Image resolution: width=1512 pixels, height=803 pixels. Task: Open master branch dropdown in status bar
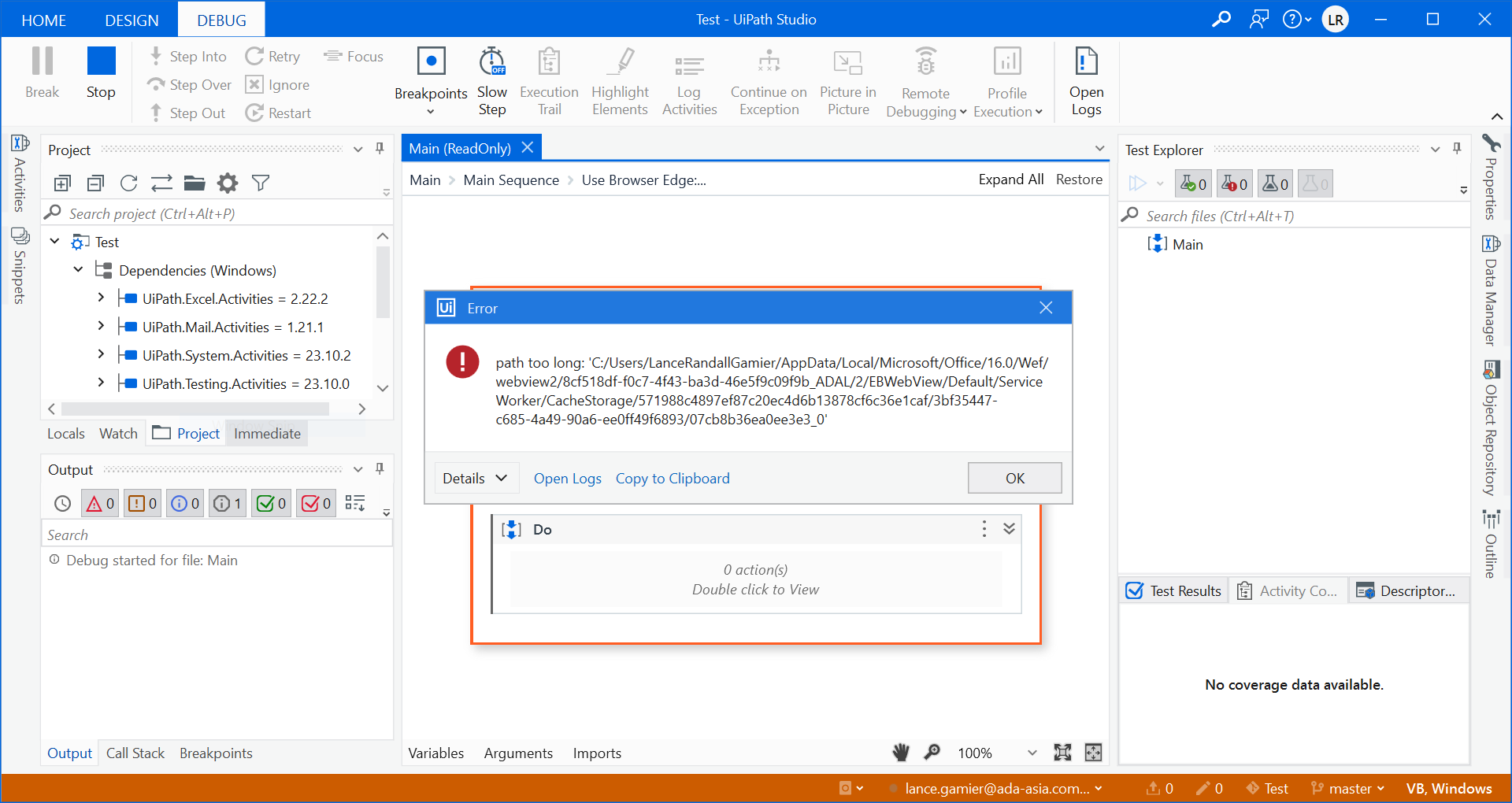coord(1347,789)
